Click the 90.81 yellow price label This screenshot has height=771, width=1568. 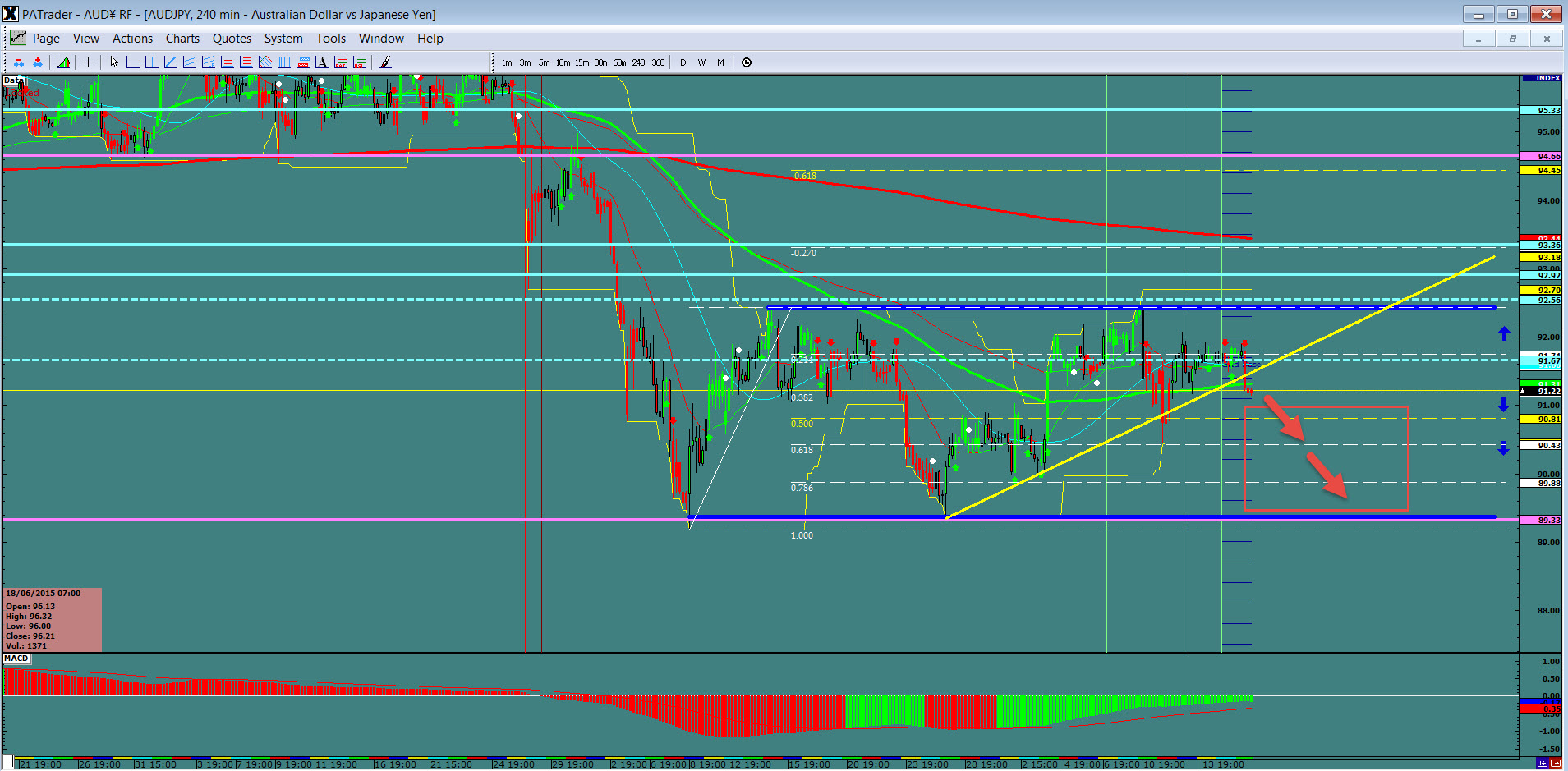[1539, 419]
